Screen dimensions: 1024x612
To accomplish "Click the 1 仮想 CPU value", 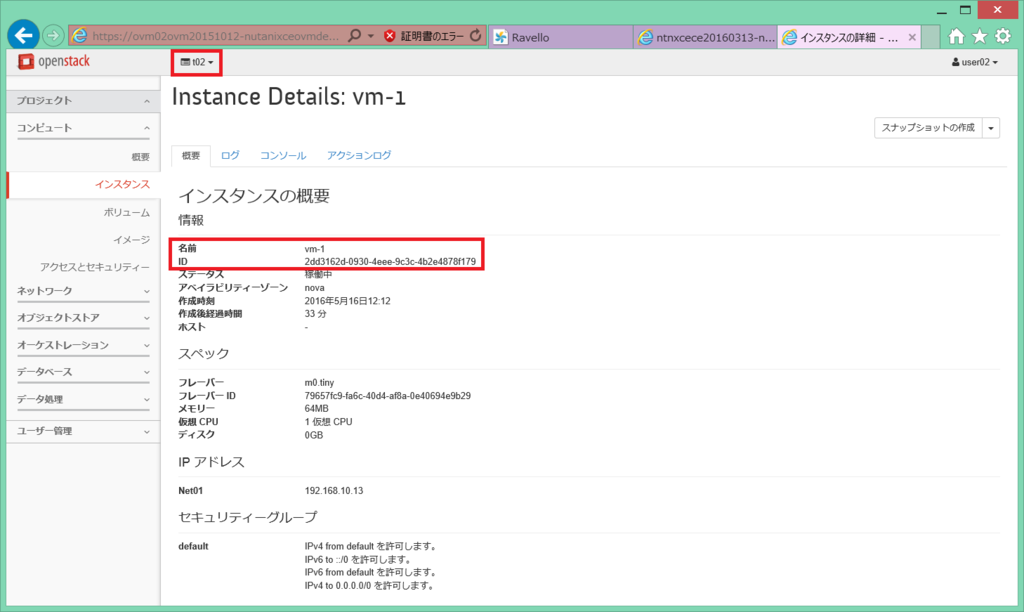I will pyautogui.click(x=328, y=422).
